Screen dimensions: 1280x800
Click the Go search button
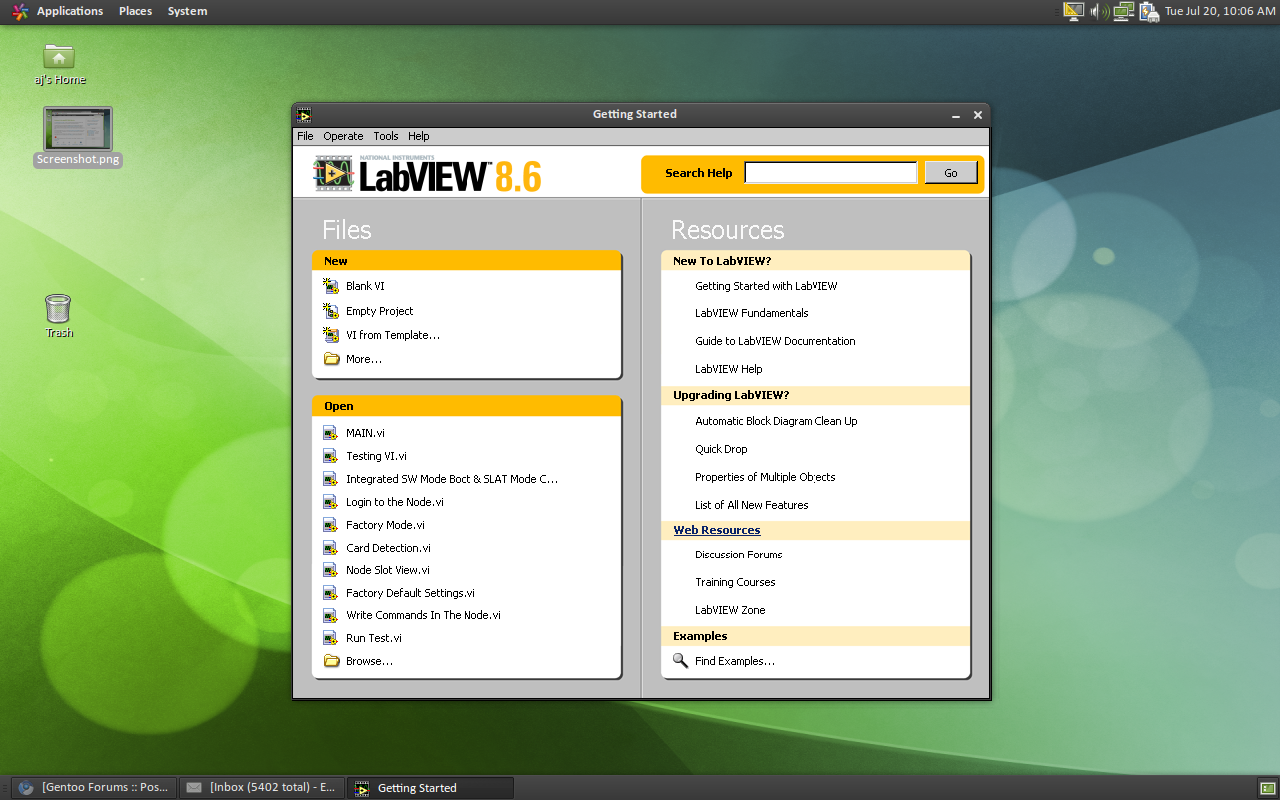(x=950, y=173)
